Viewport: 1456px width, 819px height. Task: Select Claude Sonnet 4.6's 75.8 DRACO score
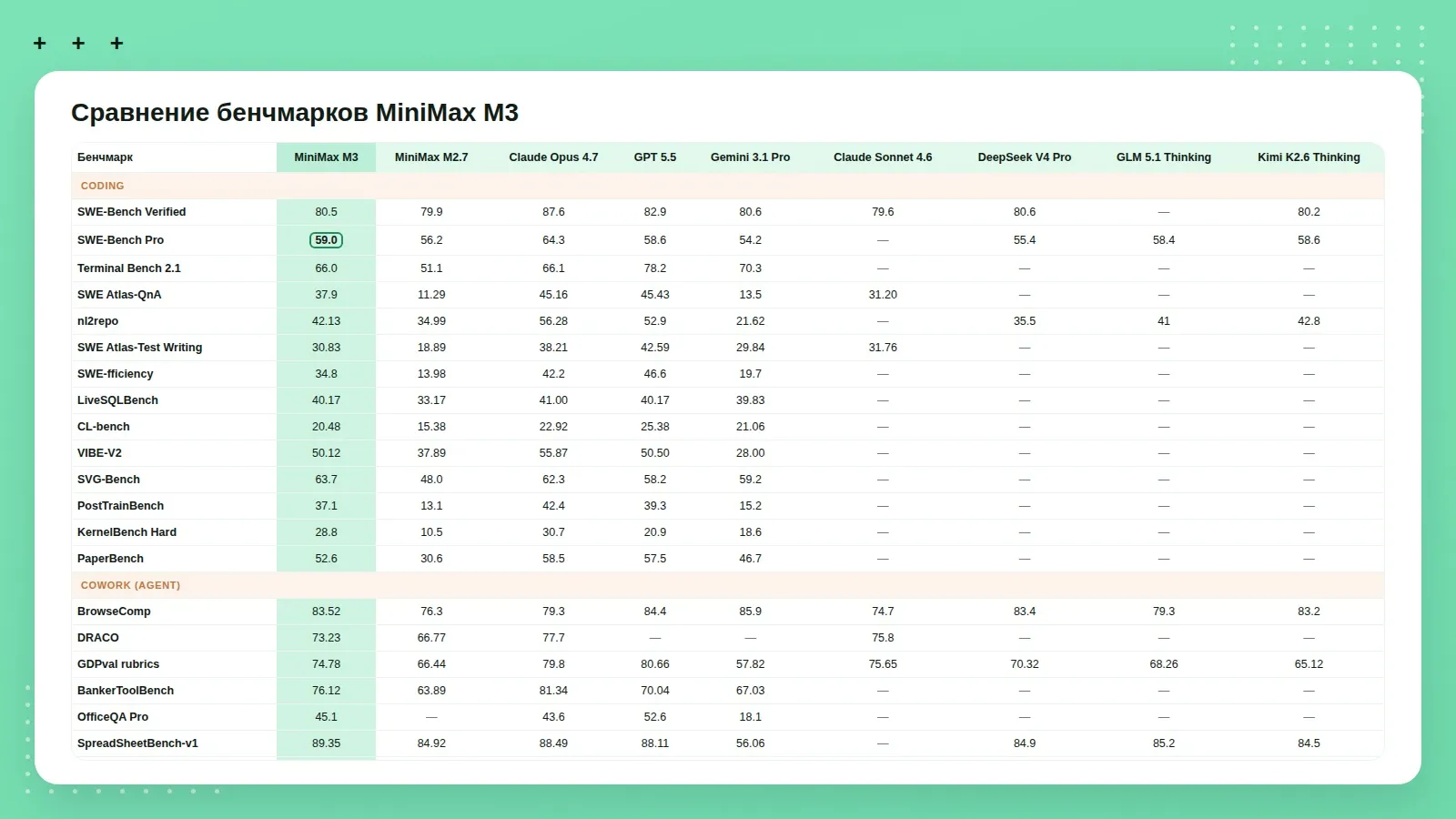coord(883,638)
